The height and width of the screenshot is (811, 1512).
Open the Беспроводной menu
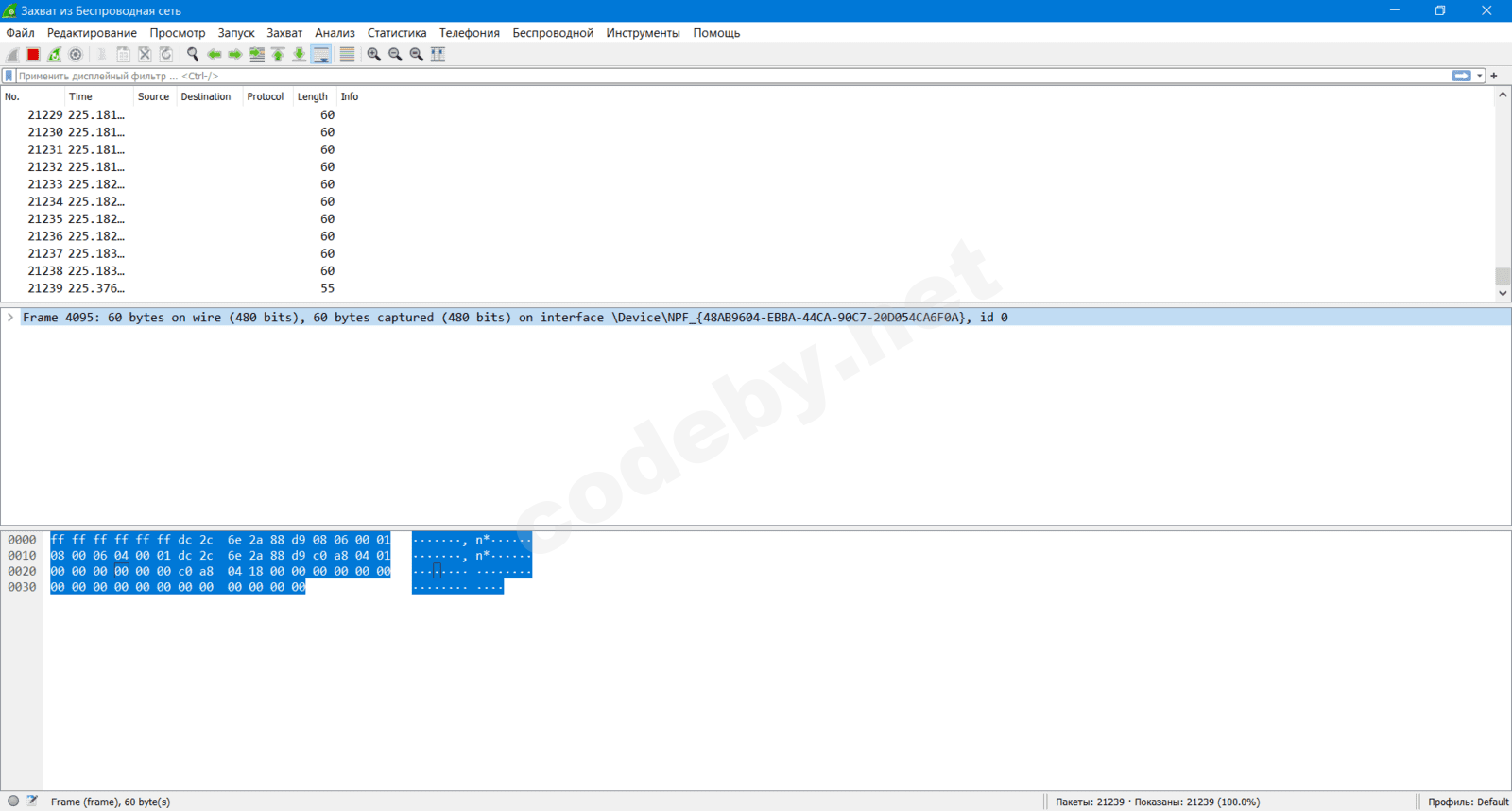[553, 33]
